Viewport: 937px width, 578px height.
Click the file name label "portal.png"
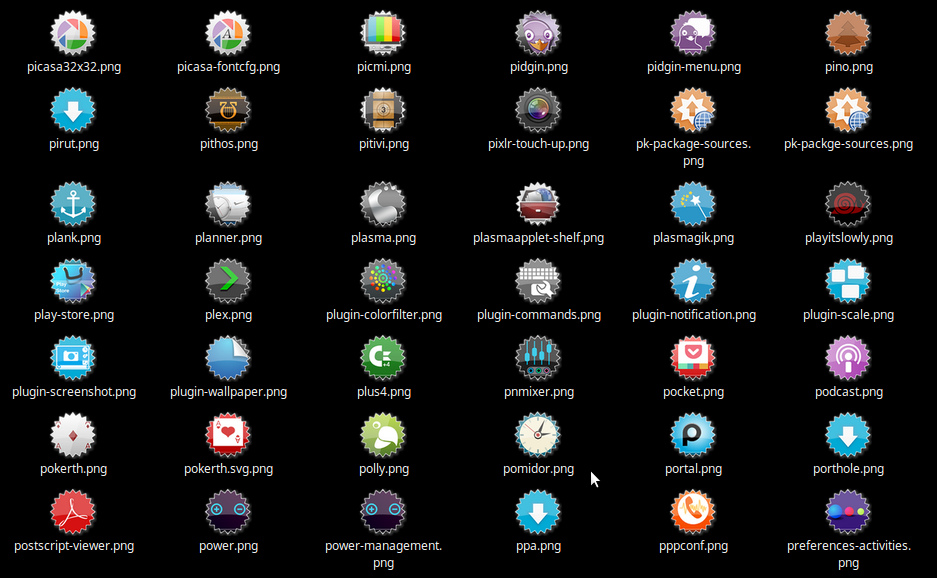click(x=693, y=469)
